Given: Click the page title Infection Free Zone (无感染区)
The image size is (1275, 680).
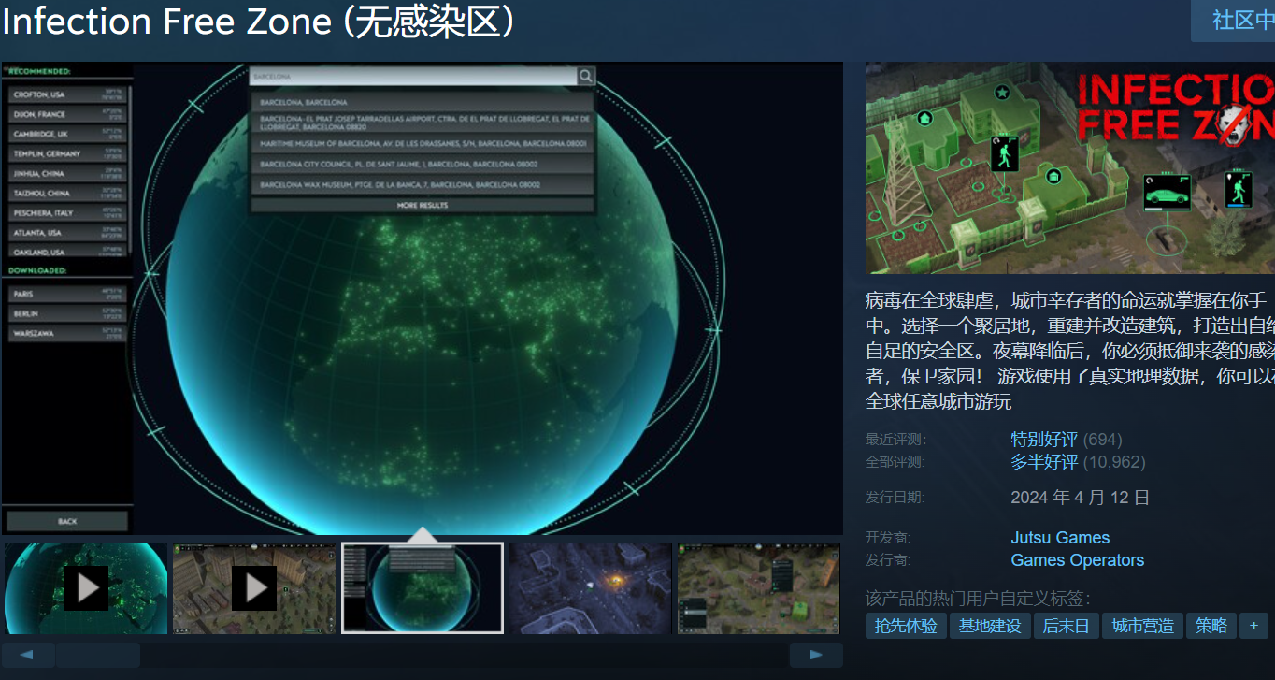Looking at the screenshot, I should coord(259,21).
